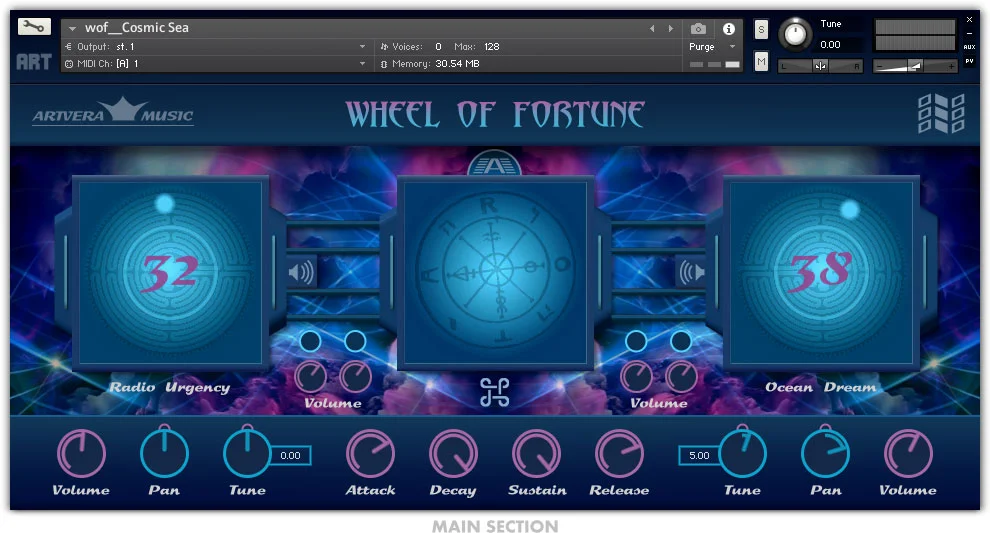Adjust the Decay knob
This screenshot has height=533, width=990.
point(453,453)
